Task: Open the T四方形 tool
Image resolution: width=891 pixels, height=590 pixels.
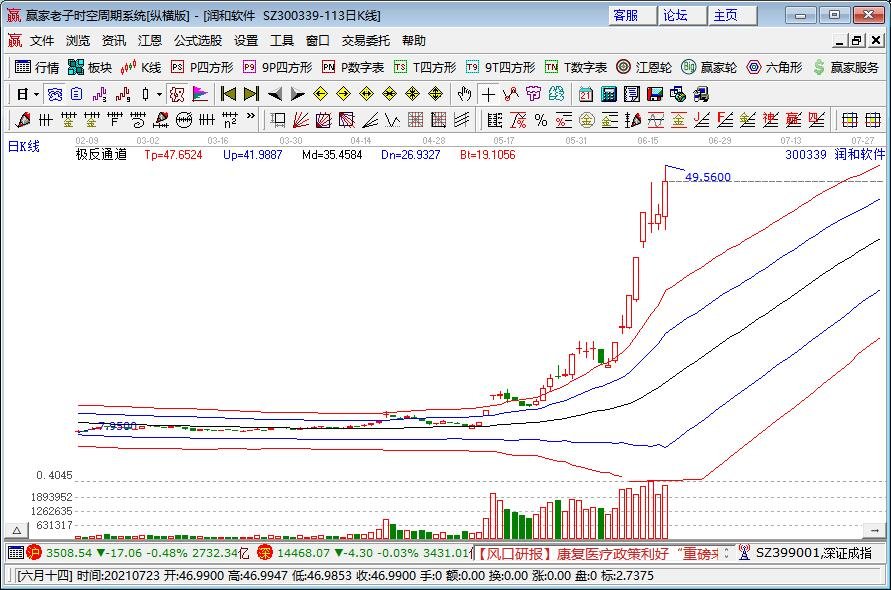Action: [425, 68]
